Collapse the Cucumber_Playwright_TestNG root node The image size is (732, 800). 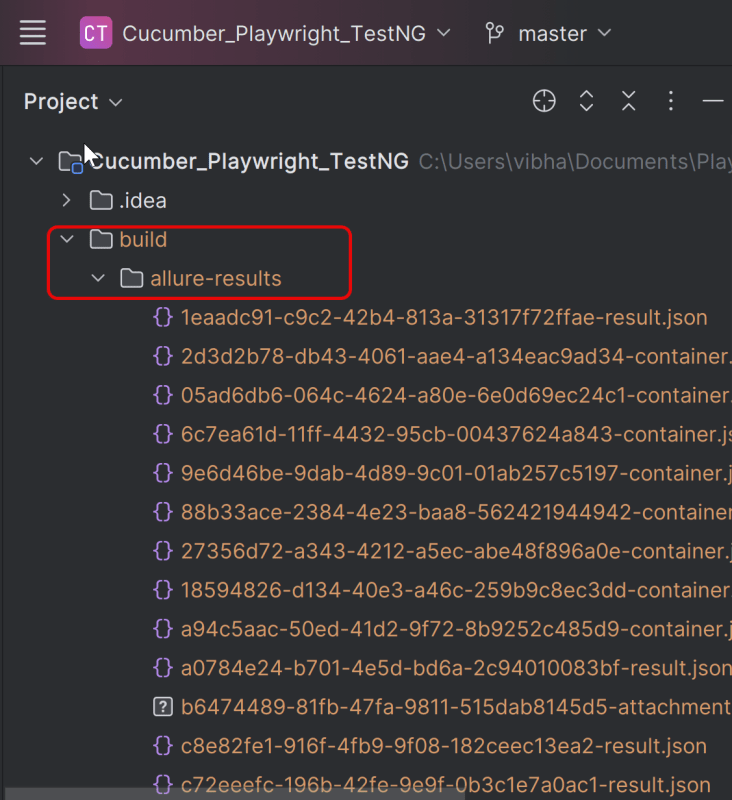pyautogui.click(x=37, y=161)
